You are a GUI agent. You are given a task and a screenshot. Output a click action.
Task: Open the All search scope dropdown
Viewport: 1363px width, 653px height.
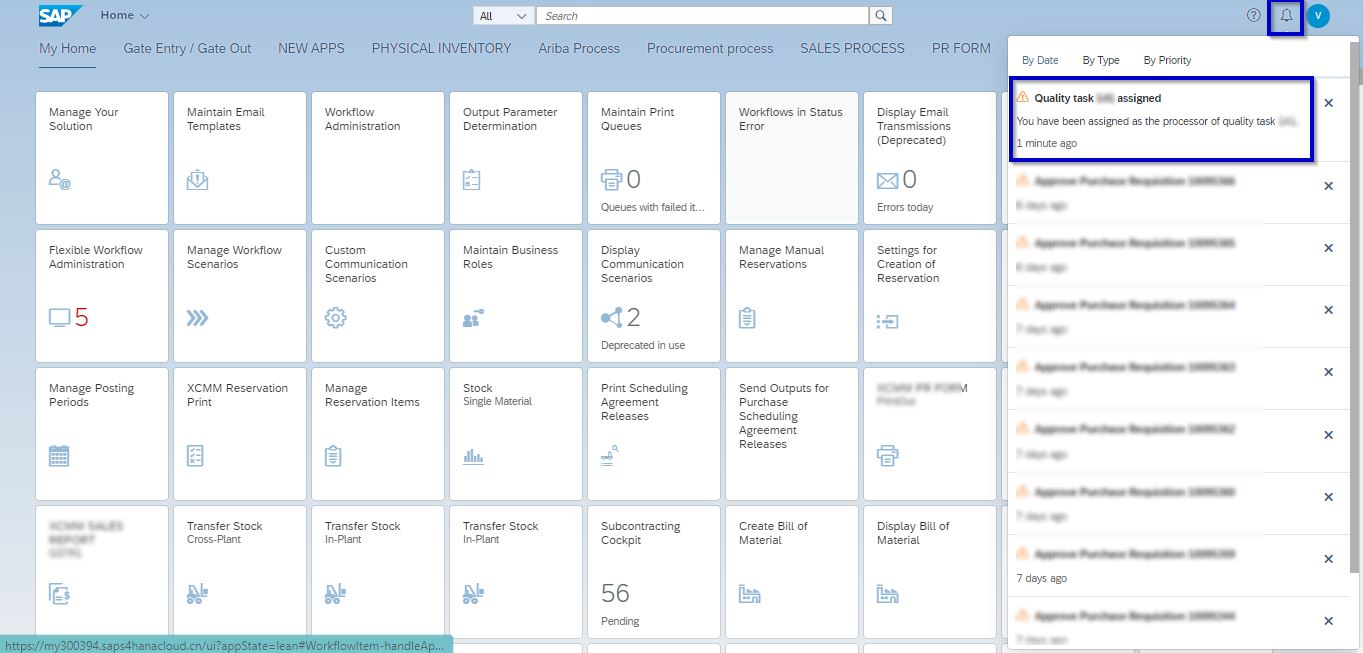503,16
